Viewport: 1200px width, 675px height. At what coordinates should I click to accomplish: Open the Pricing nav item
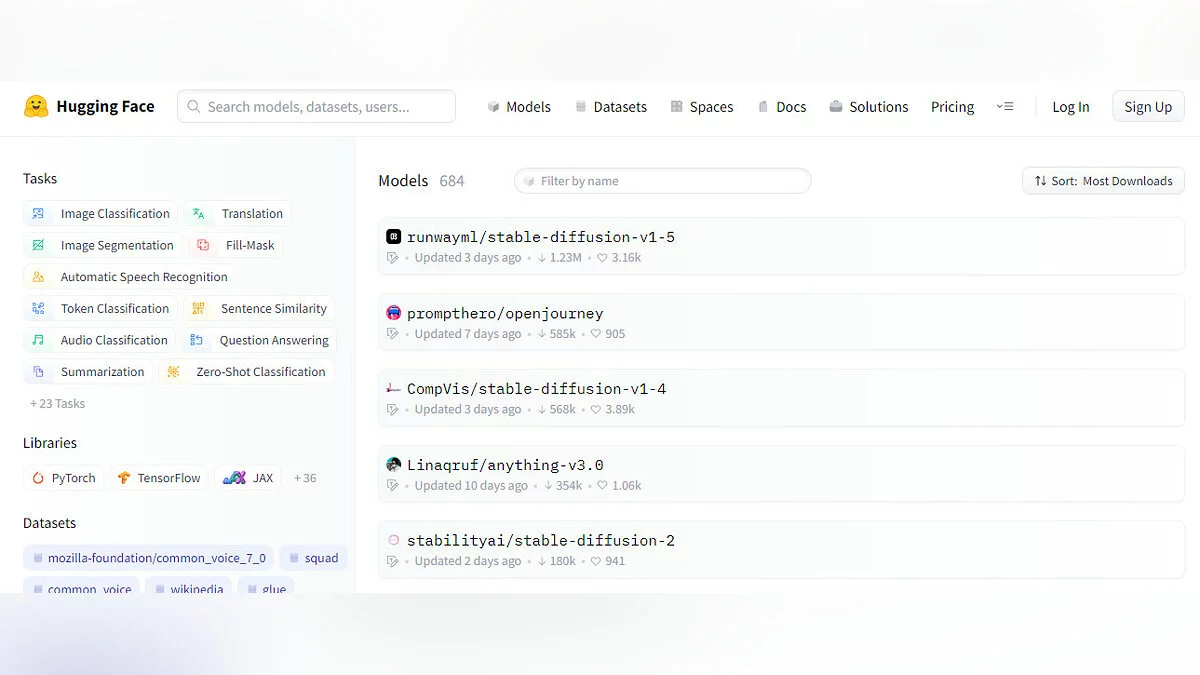coord(952,107)
